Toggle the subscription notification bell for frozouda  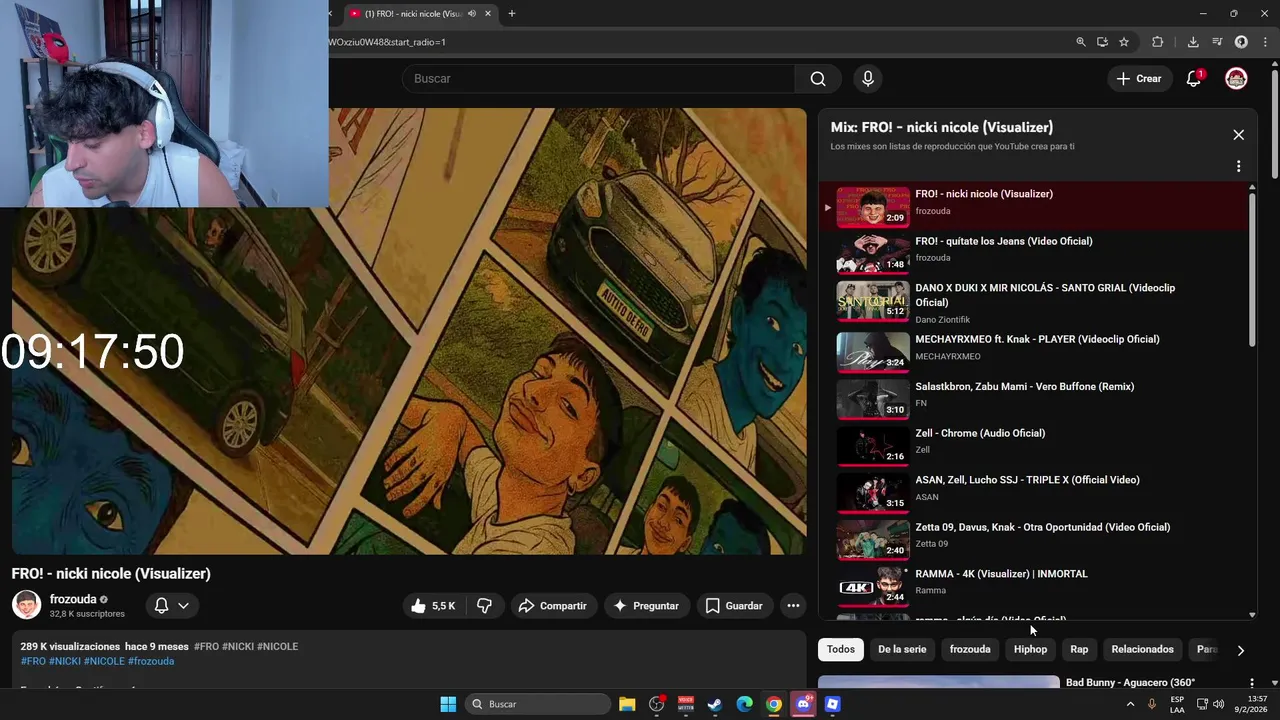[161, 606]
